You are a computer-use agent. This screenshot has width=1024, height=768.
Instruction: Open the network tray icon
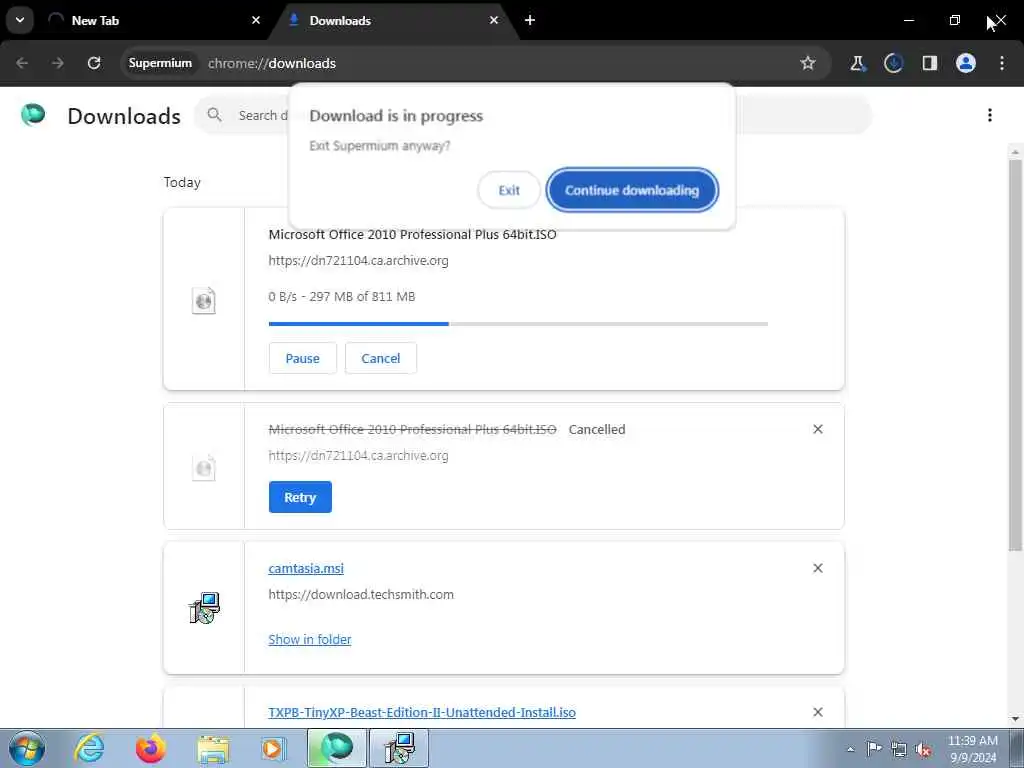899,749
